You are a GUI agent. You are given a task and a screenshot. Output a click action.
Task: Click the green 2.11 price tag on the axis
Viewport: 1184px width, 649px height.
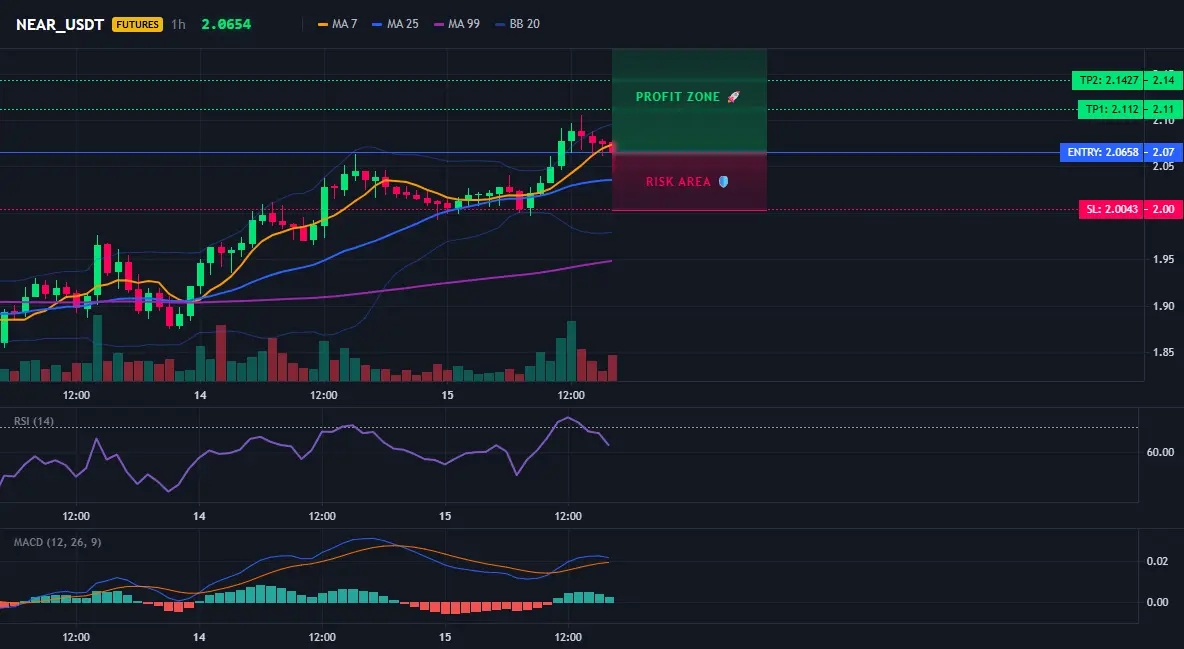(1163, 110)
